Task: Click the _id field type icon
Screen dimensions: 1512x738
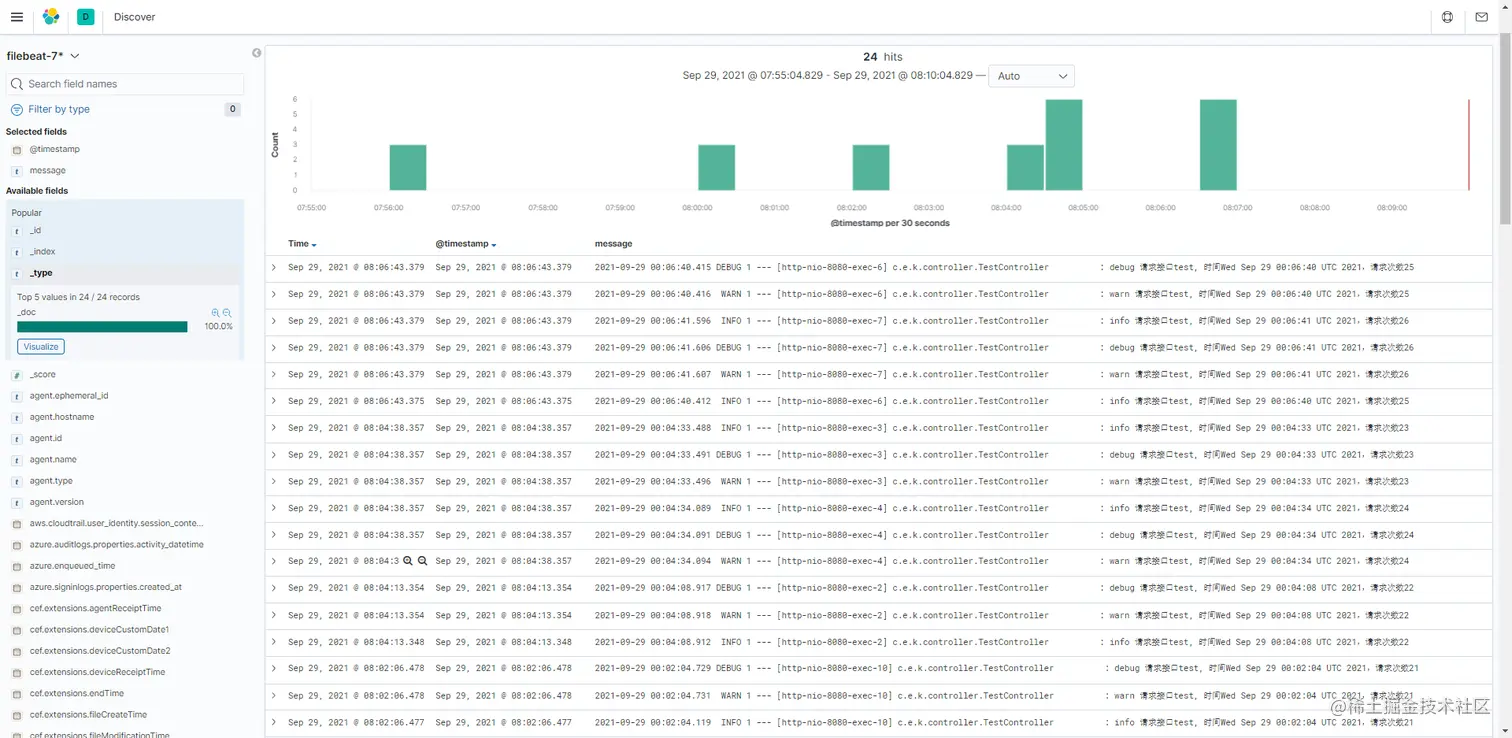Action: pyautogui.click(x=17, y=231)
